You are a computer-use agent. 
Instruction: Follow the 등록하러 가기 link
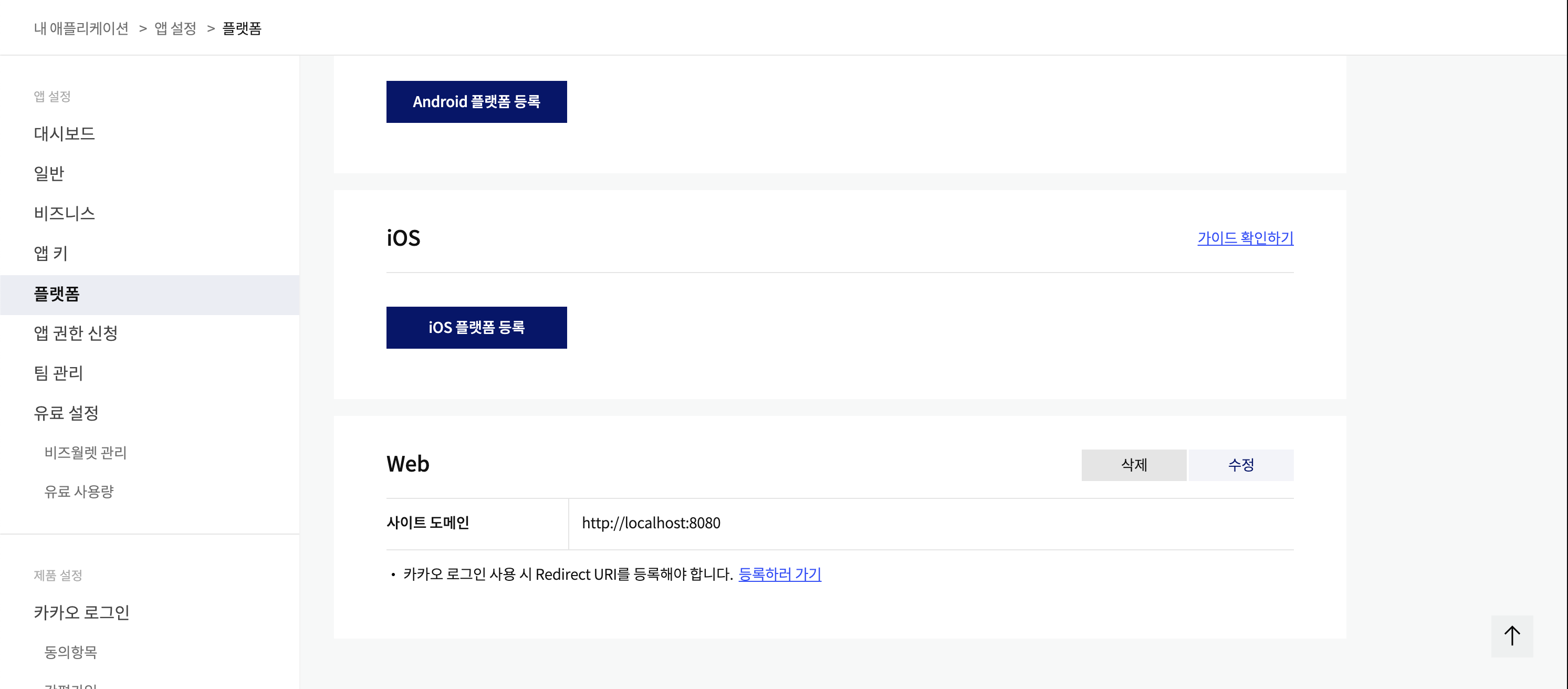779,574
